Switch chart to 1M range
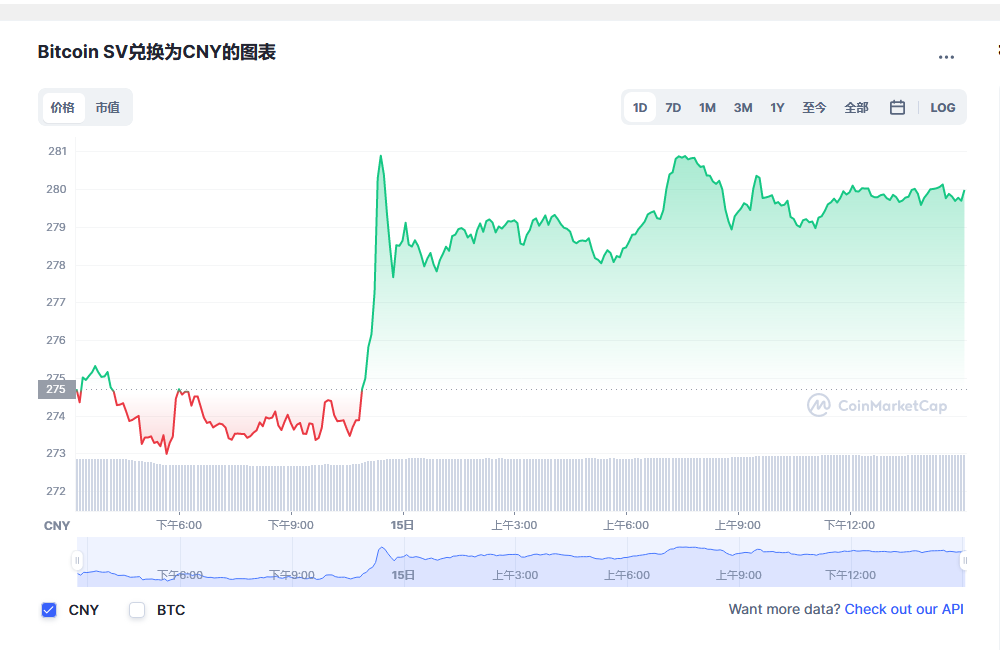Screen dimensions: 1000x650 coord(707,108)
